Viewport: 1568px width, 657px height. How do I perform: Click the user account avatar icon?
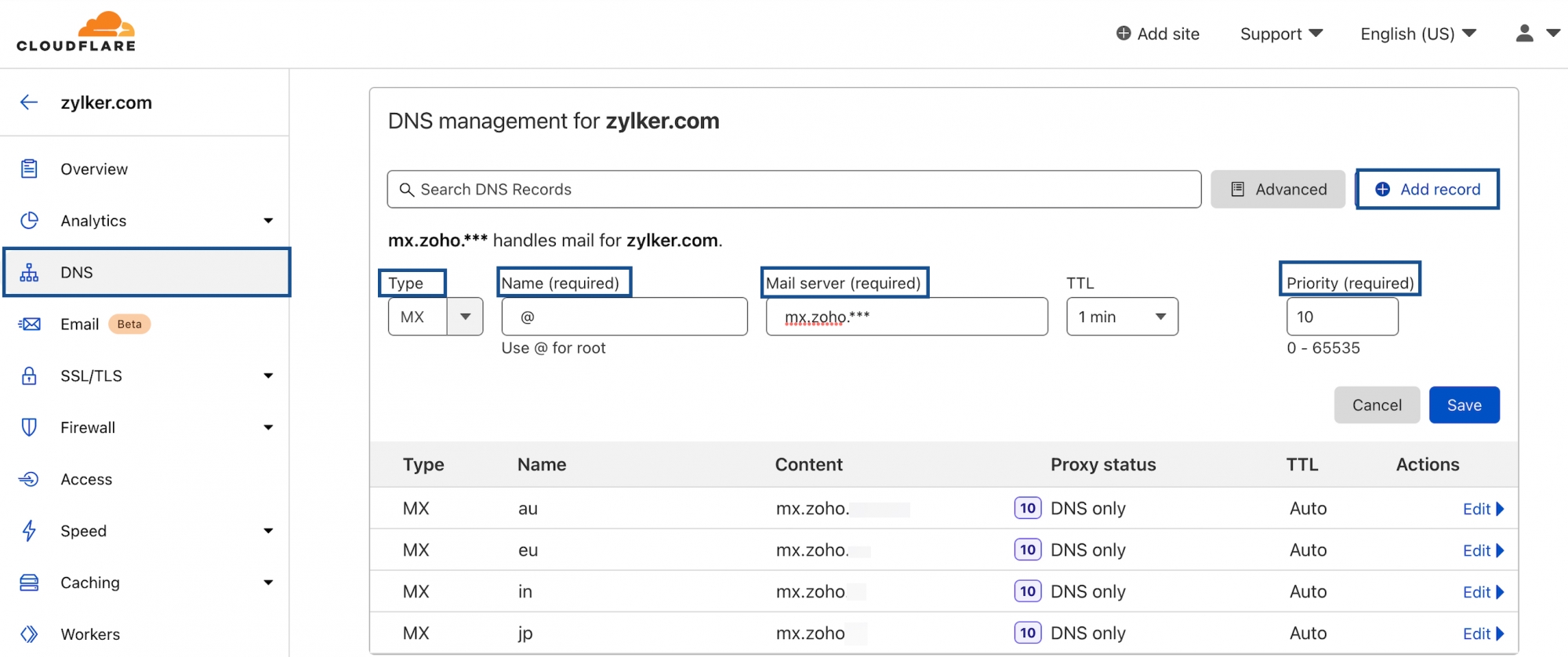point(1524,33)
